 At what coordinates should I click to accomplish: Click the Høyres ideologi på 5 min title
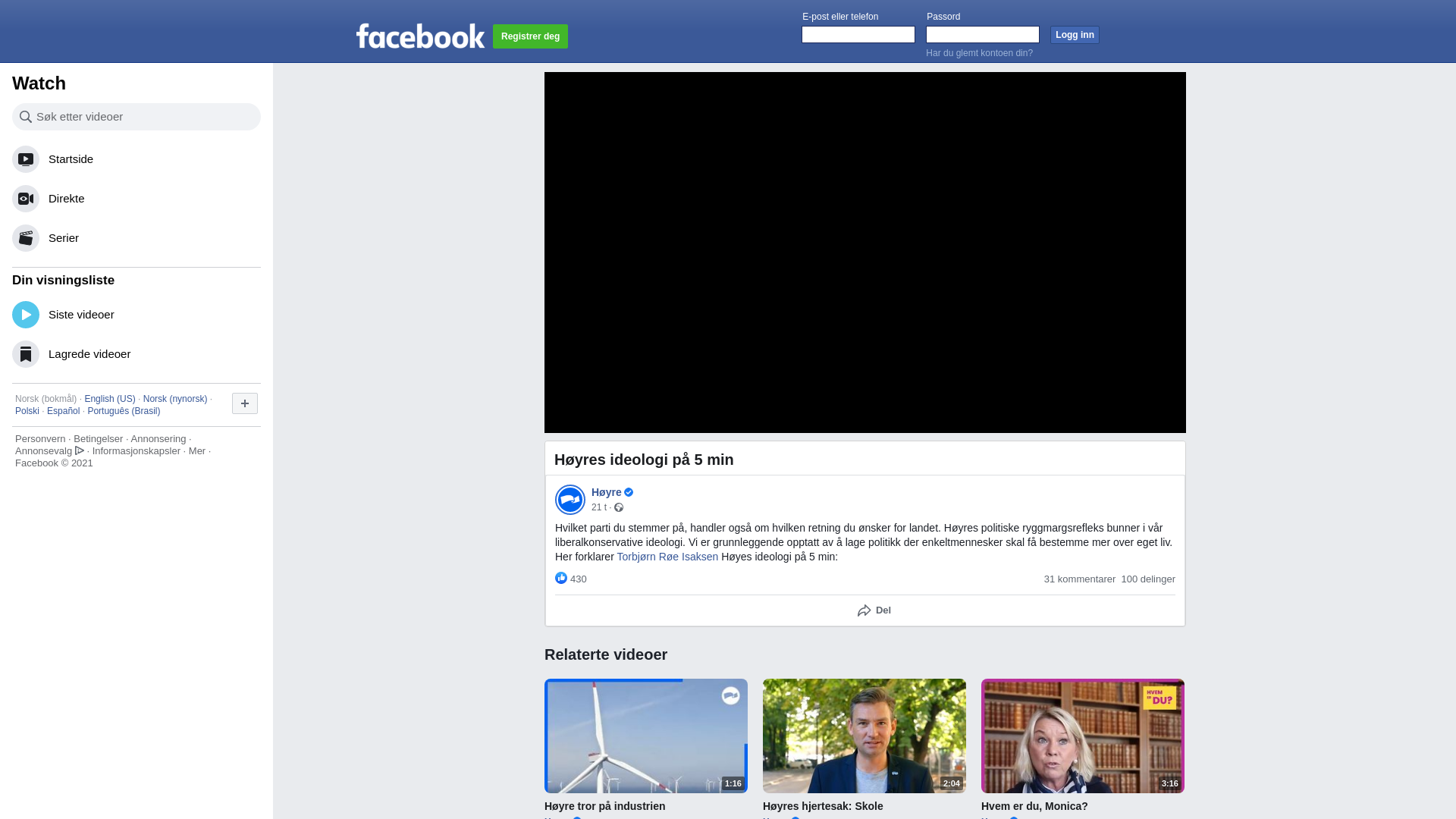(644, 460)
